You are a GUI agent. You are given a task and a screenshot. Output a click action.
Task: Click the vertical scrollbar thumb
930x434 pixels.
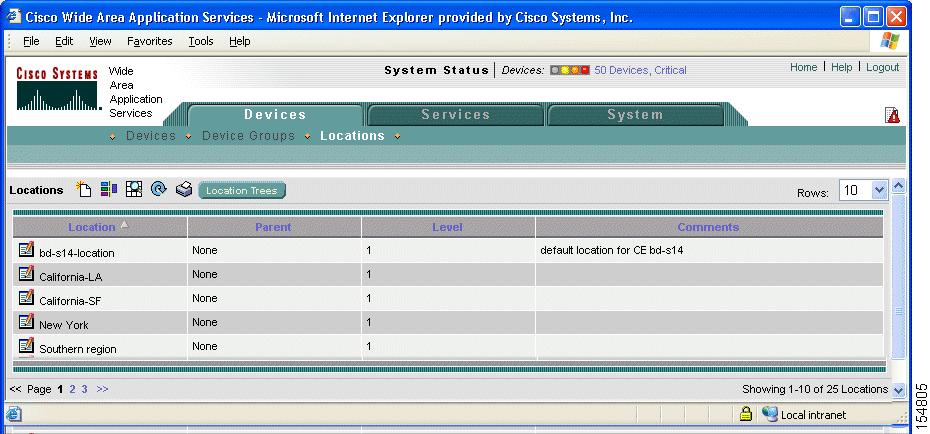tap(898, 275)
